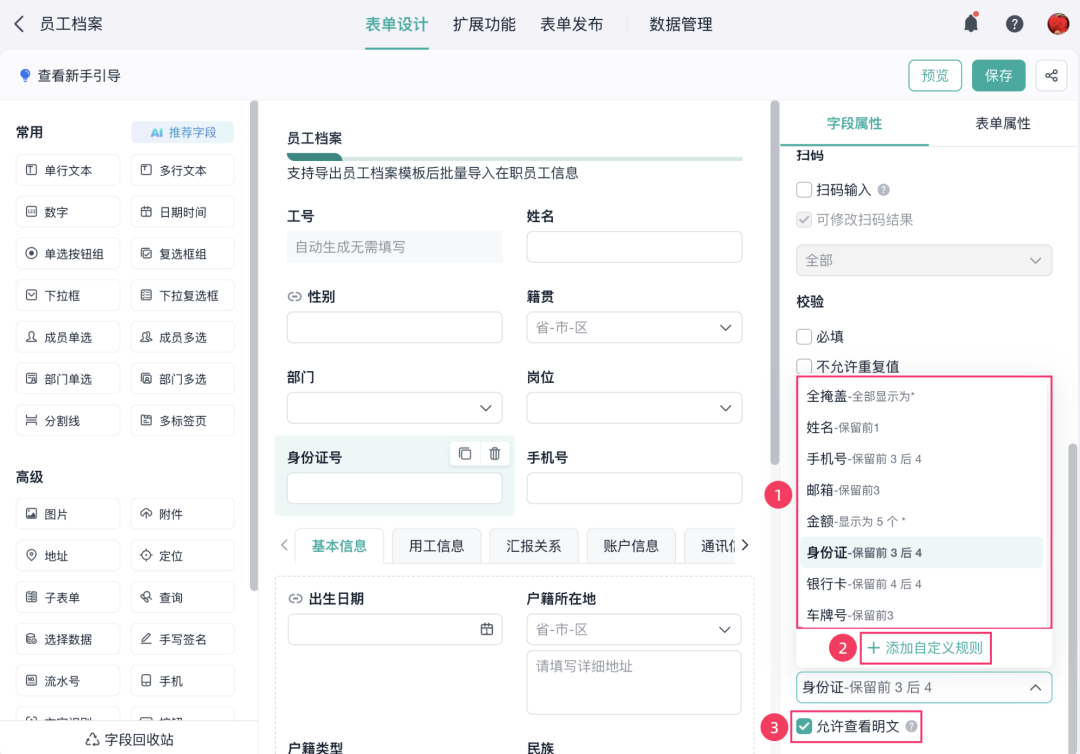Collapse the 身份证-保留前 3 后 4 dropdown

[924, 687]
